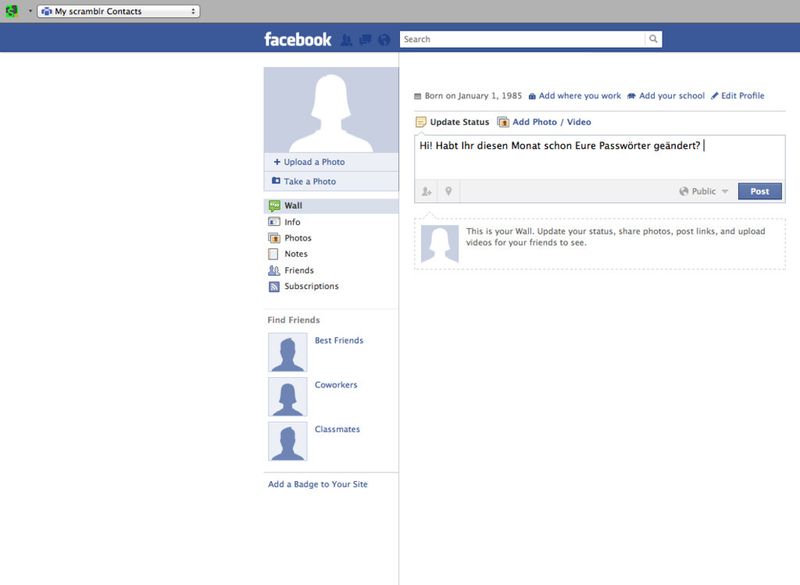Click inside the status text box
This screenshot has width=800, height=585.
pos(599,157)
